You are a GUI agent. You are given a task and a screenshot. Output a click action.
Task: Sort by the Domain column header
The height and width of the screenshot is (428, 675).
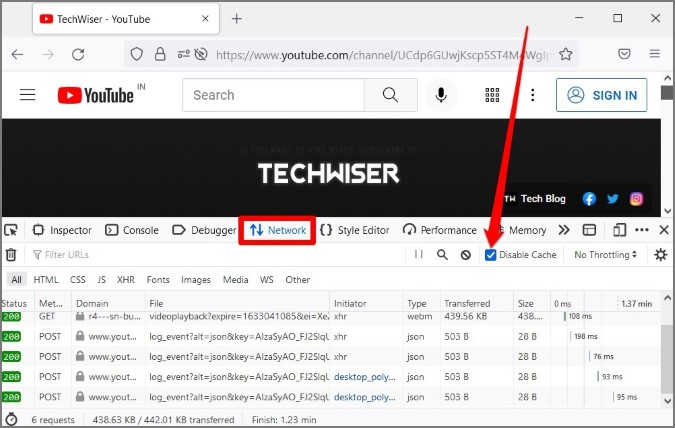click(108, 303)
